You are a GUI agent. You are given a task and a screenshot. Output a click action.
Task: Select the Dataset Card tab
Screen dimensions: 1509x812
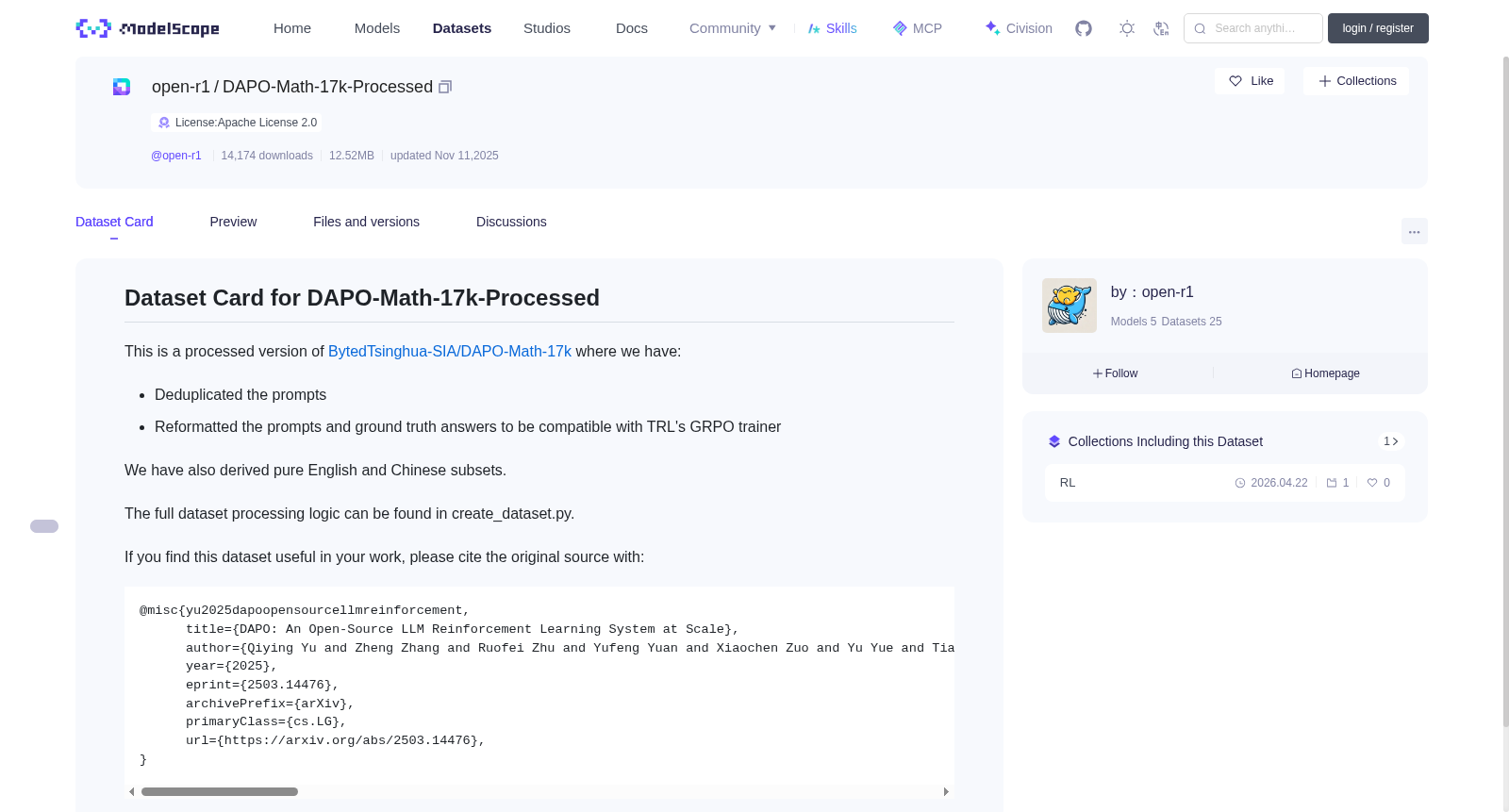point(114,222)
